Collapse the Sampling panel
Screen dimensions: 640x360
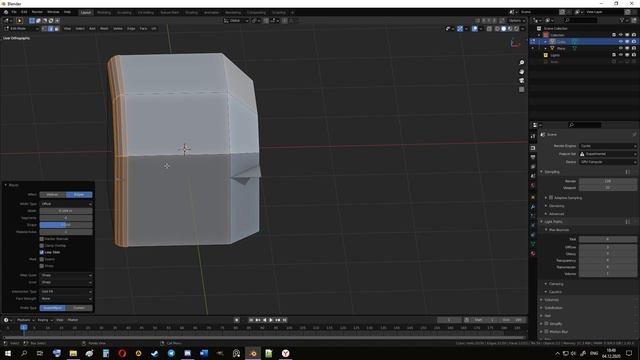pos(542,172)
